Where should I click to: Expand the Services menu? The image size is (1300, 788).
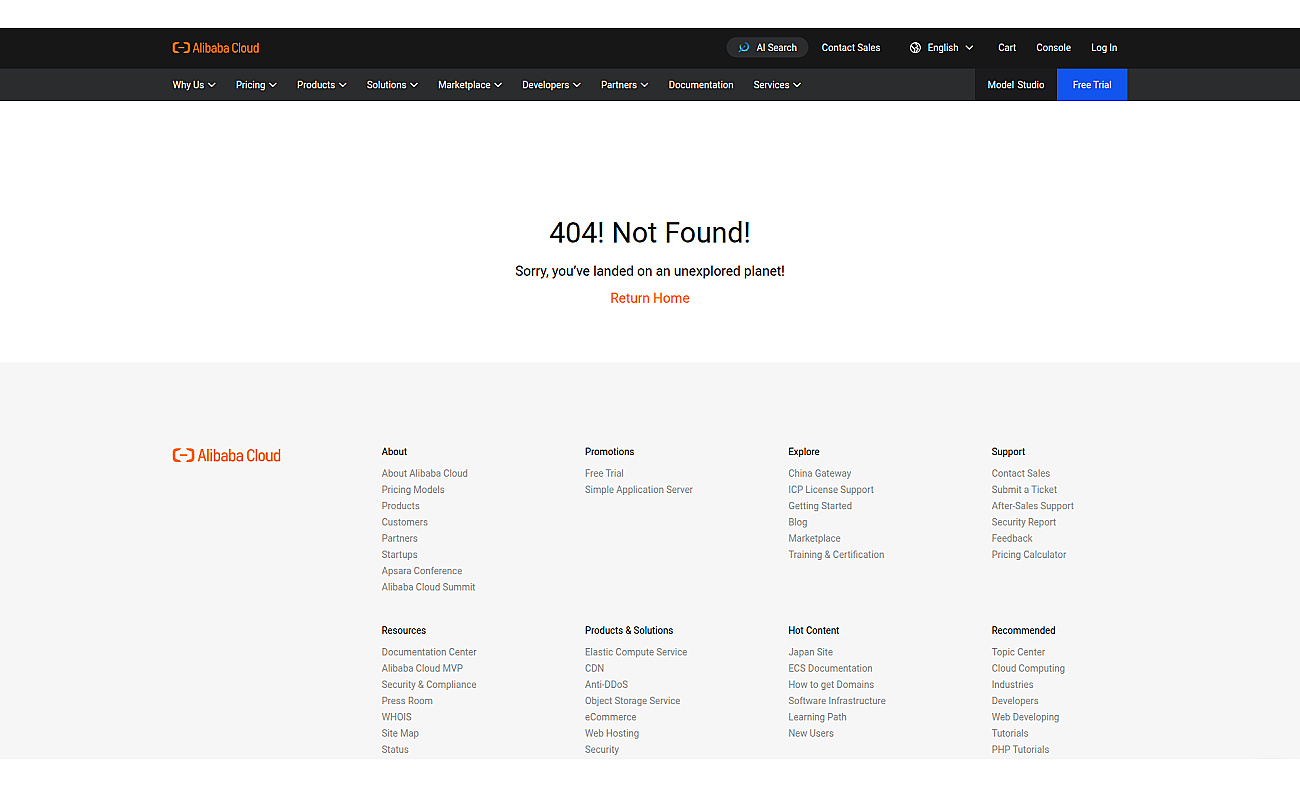tap(777, 85)
